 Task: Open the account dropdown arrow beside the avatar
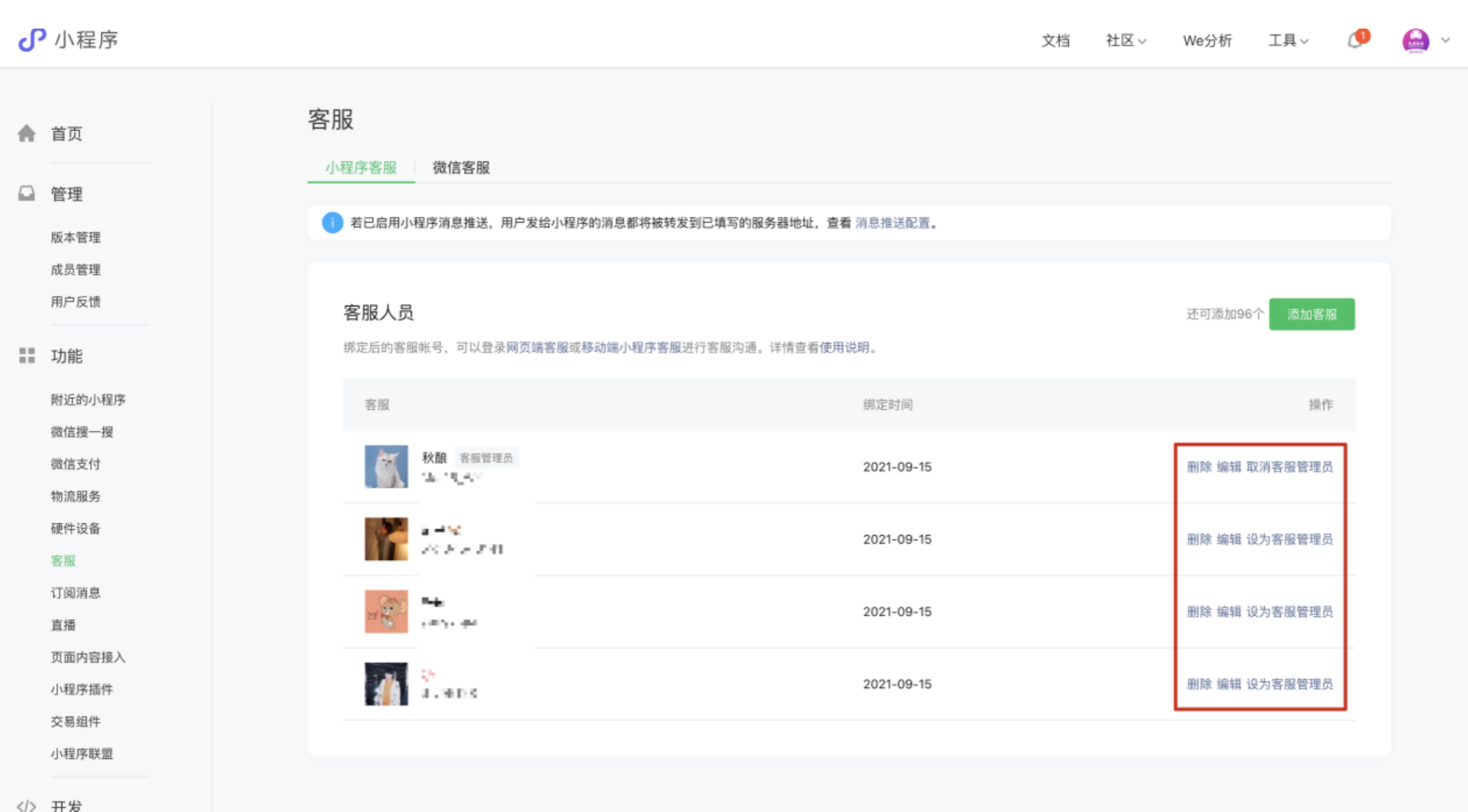coord(1445,40)
